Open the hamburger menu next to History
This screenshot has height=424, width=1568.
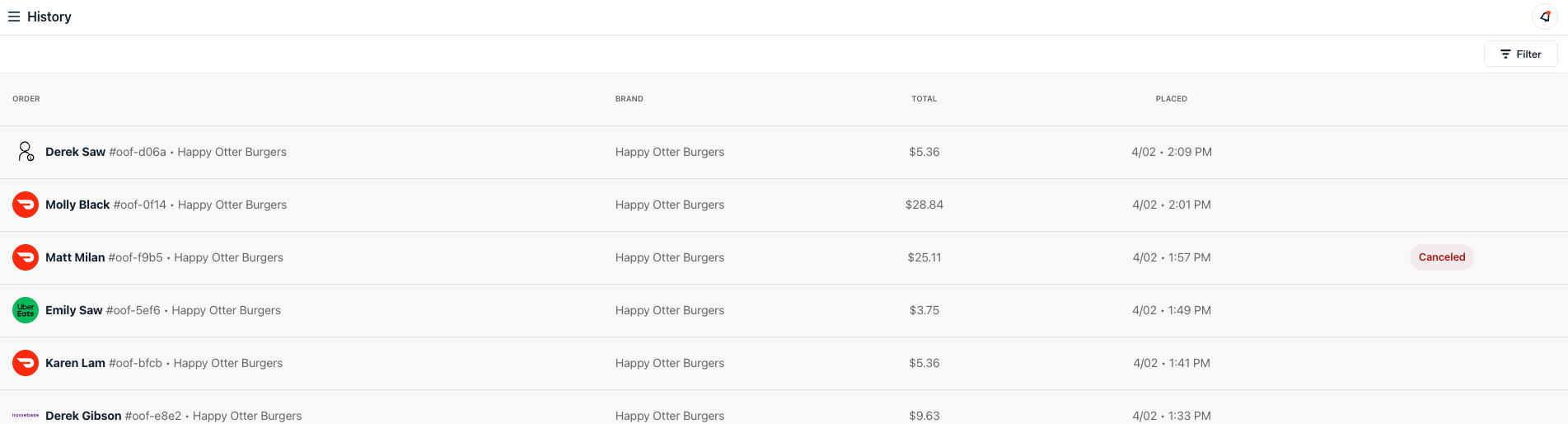tap(14, 16)
